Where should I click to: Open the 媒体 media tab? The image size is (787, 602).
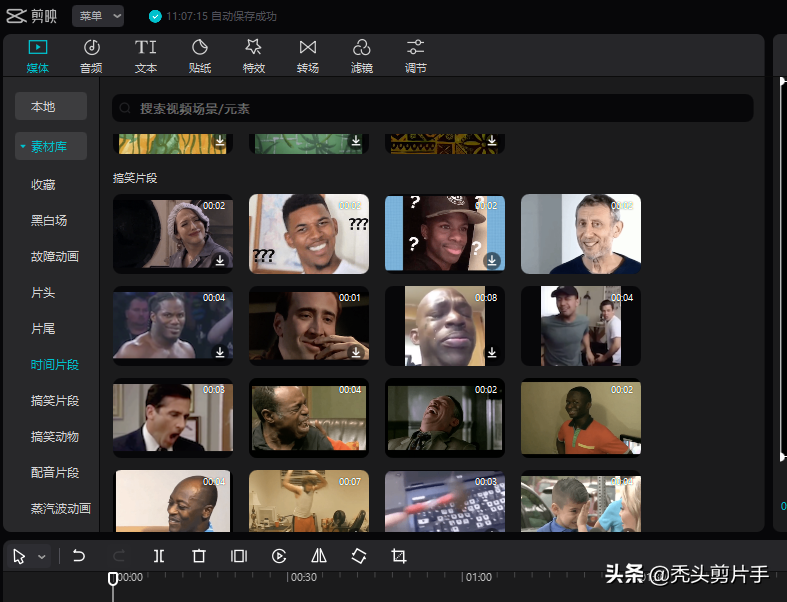[38, 56]
